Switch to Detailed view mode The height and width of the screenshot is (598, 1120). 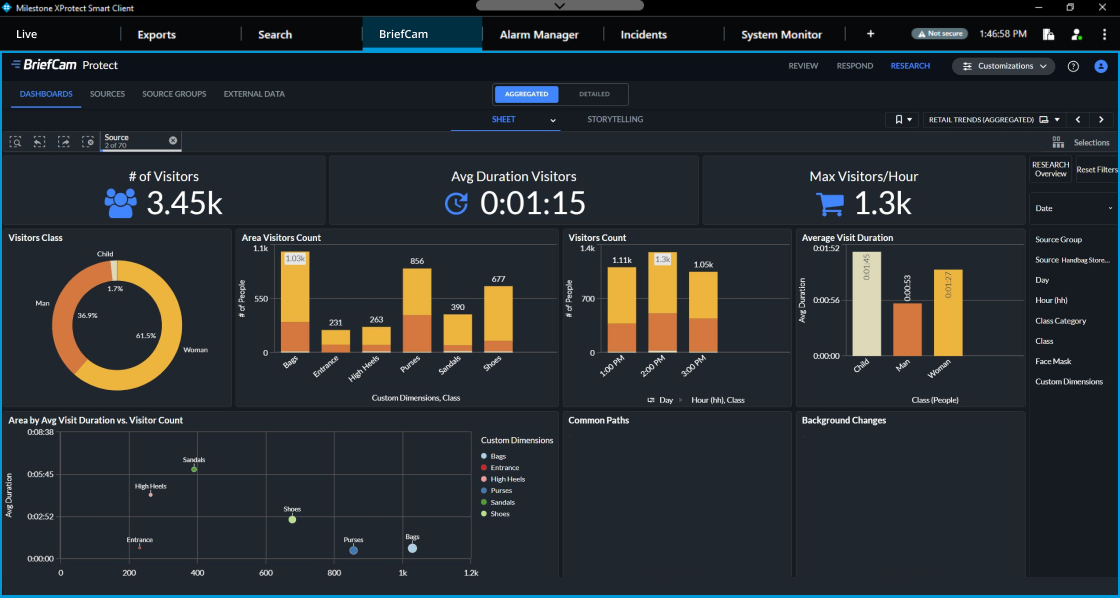594,94
